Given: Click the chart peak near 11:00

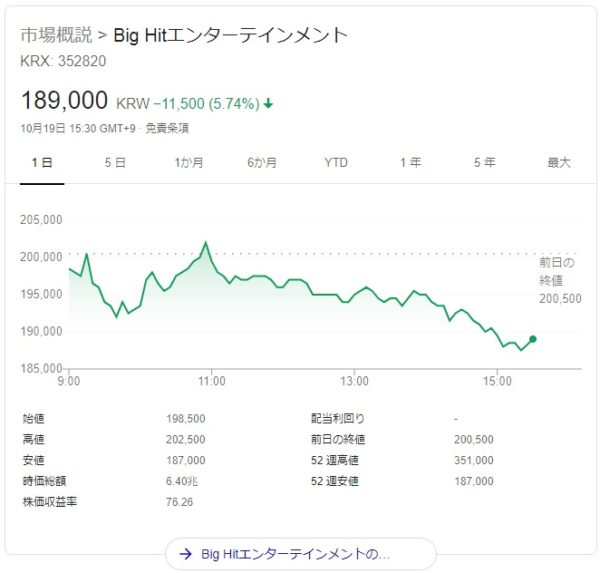Looking at the screenshot, I should click(206, 242).
